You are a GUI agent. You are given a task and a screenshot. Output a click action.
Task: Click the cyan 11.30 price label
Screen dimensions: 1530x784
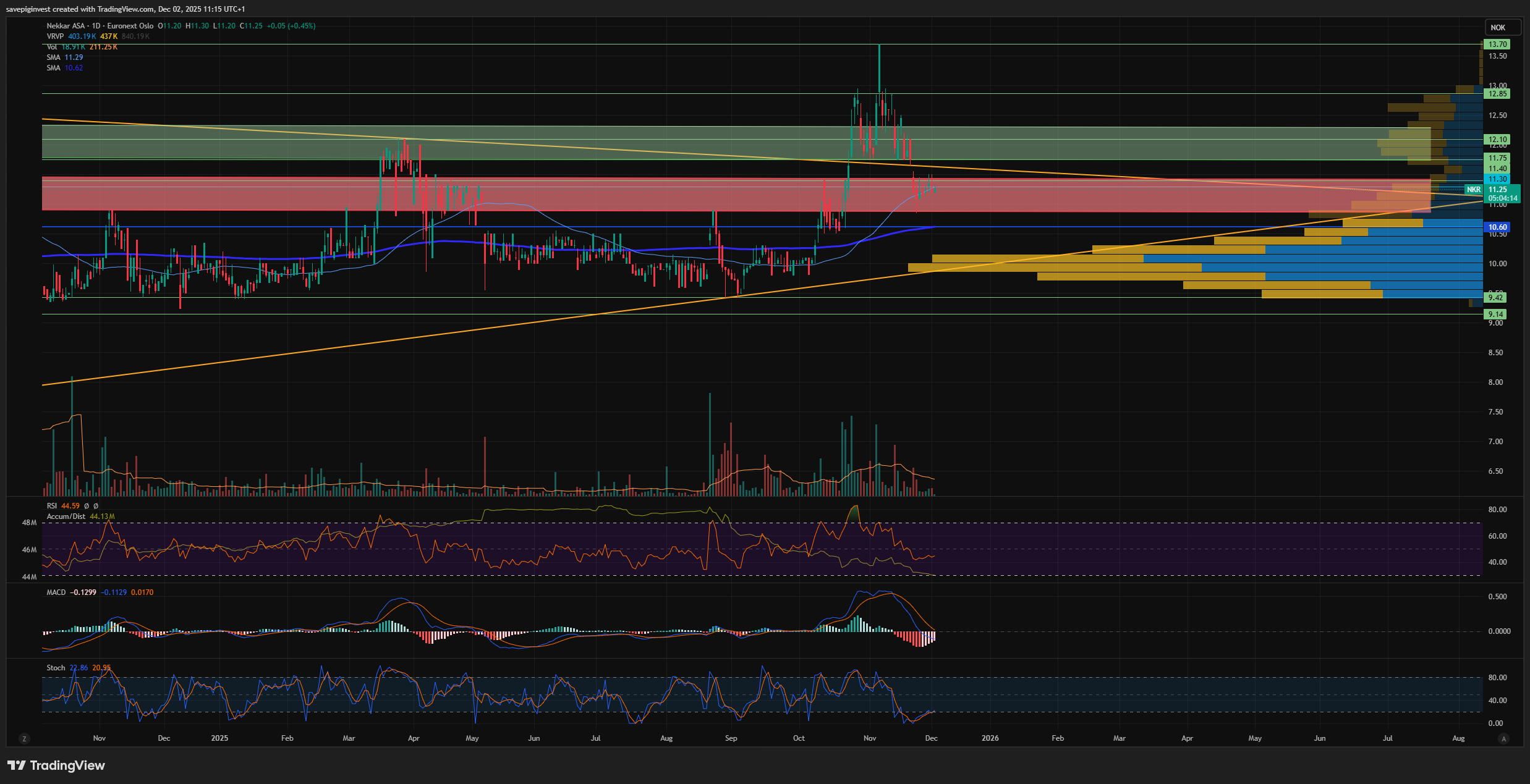[x=1497, y=179]
